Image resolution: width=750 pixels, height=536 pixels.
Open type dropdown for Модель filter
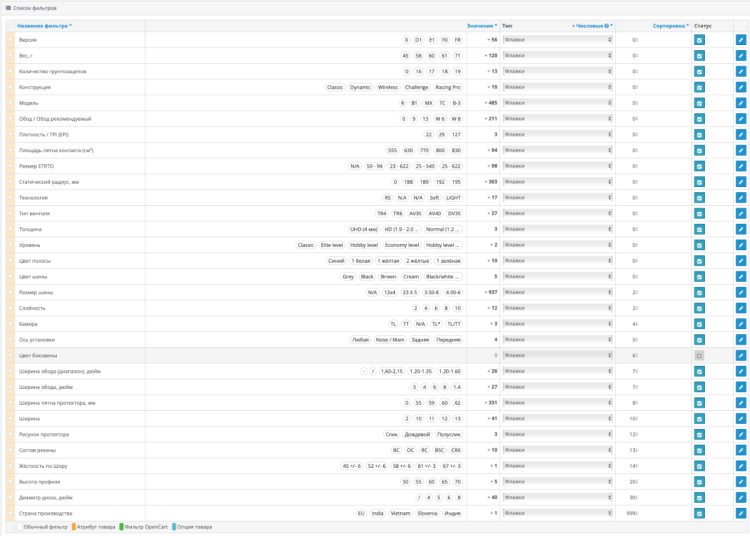point(557,103)
